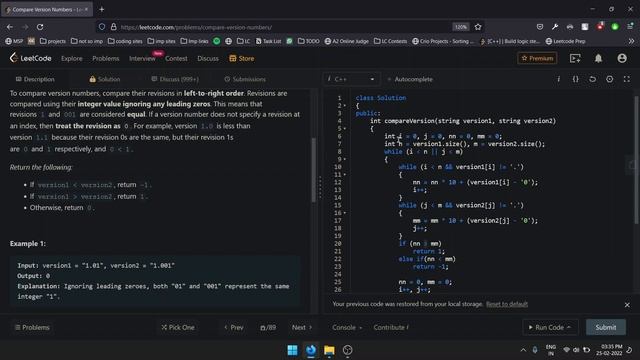Open editor settings gear

tap(609, 79)
